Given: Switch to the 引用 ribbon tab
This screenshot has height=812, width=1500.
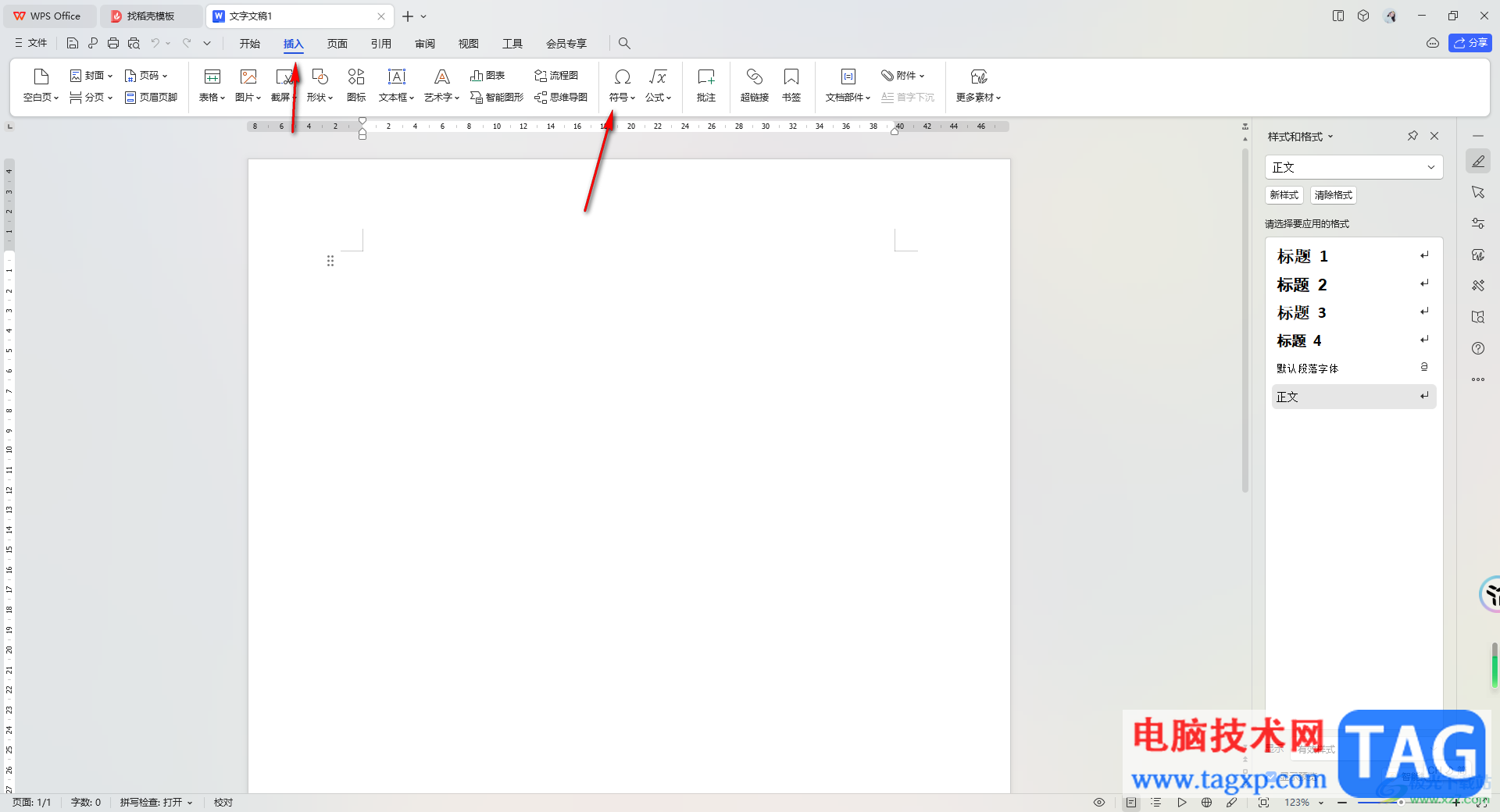Looking at the screenshot, I should (x=381, y=44).
